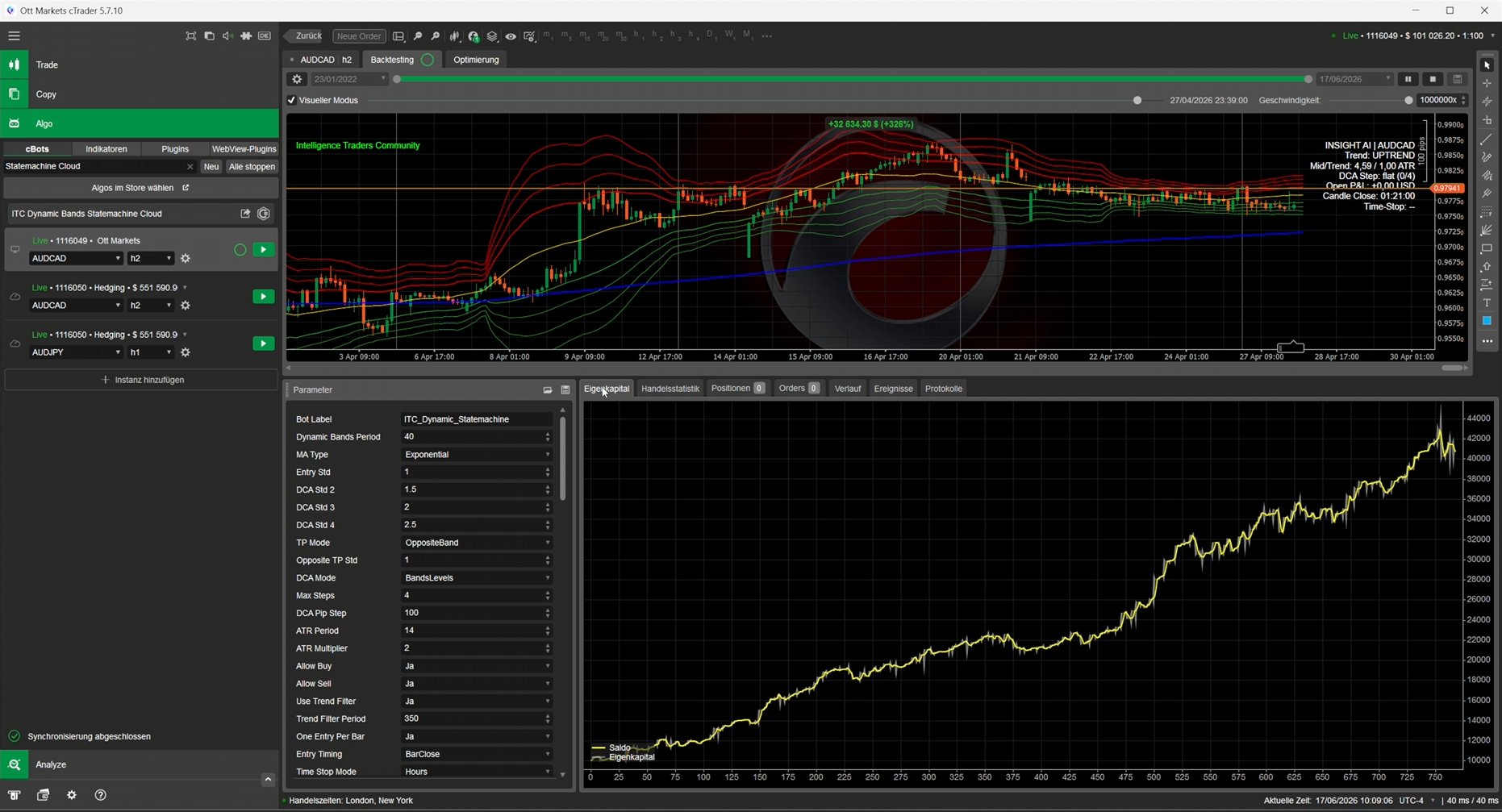
Task: Select the Andrews pitchfork tool
Action: (1487, 194)
